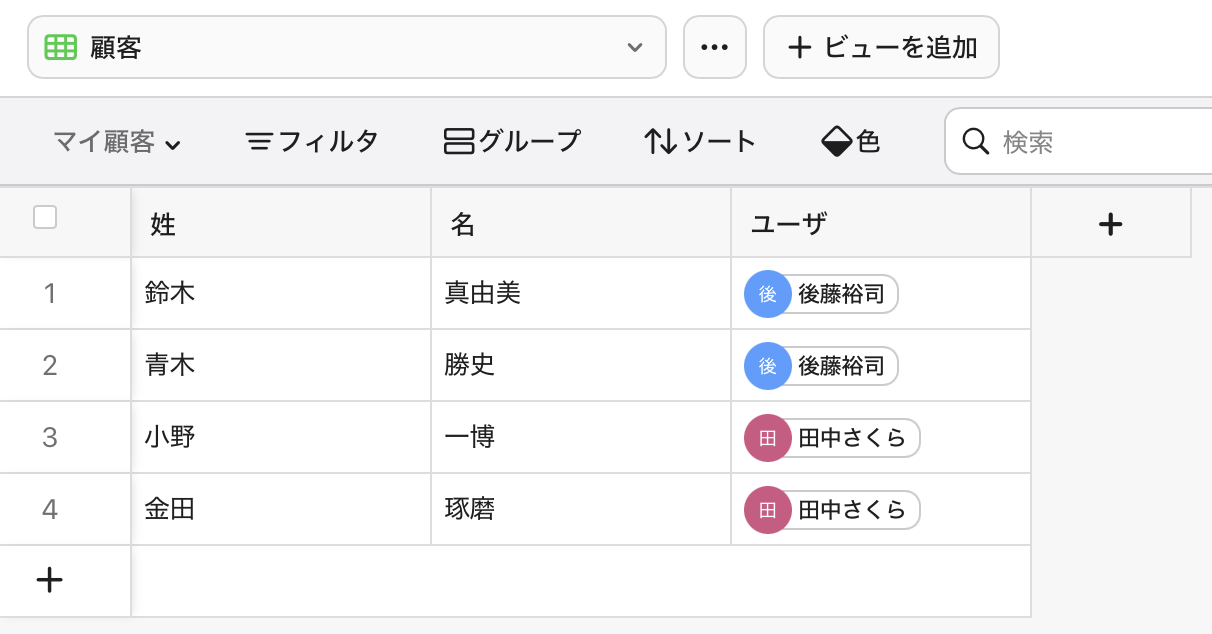Open the search magnifier icon
The width and height of the screenshot is (1212, 634).
click(975, 142)
